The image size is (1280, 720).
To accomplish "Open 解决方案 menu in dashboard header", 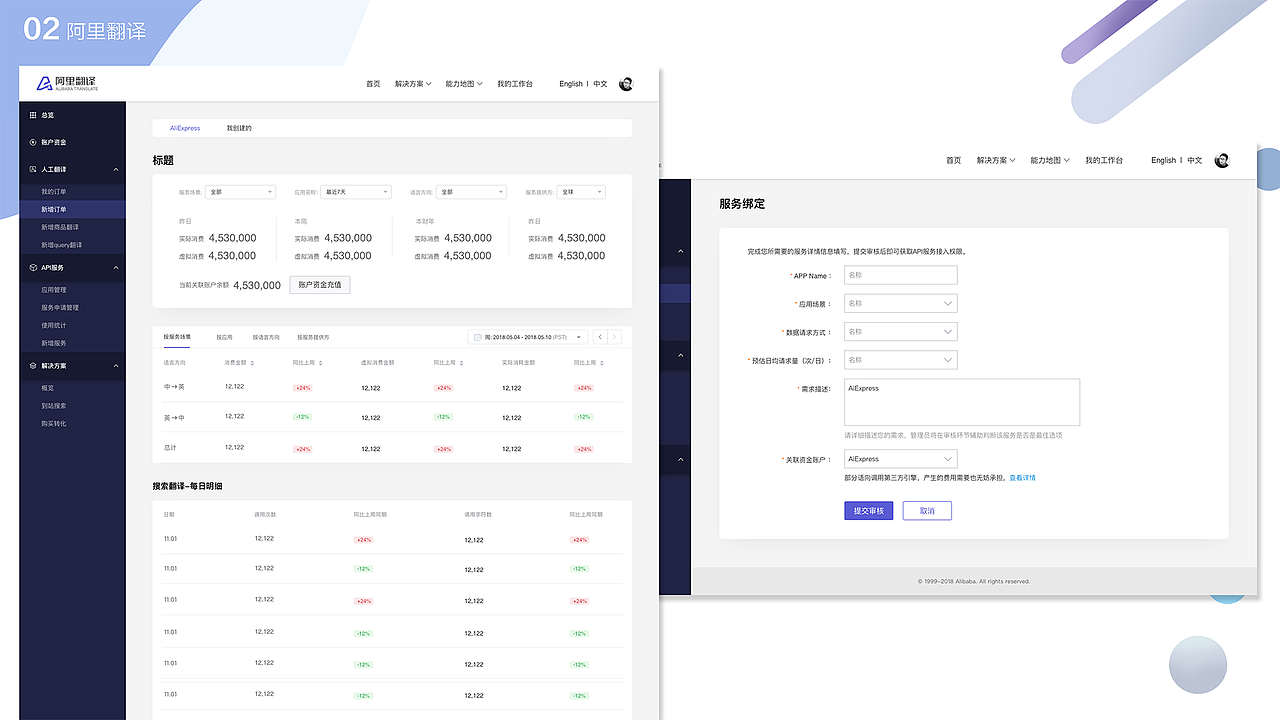I will (413, 84).
